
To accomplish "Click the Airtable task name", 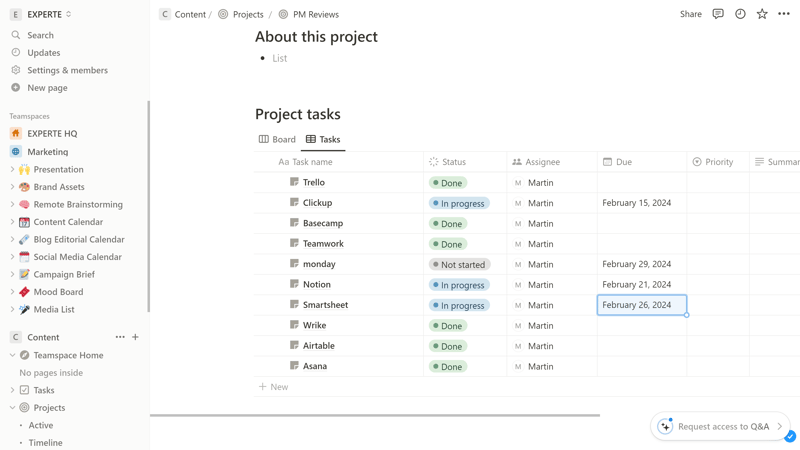I will [x=318, y=345].
